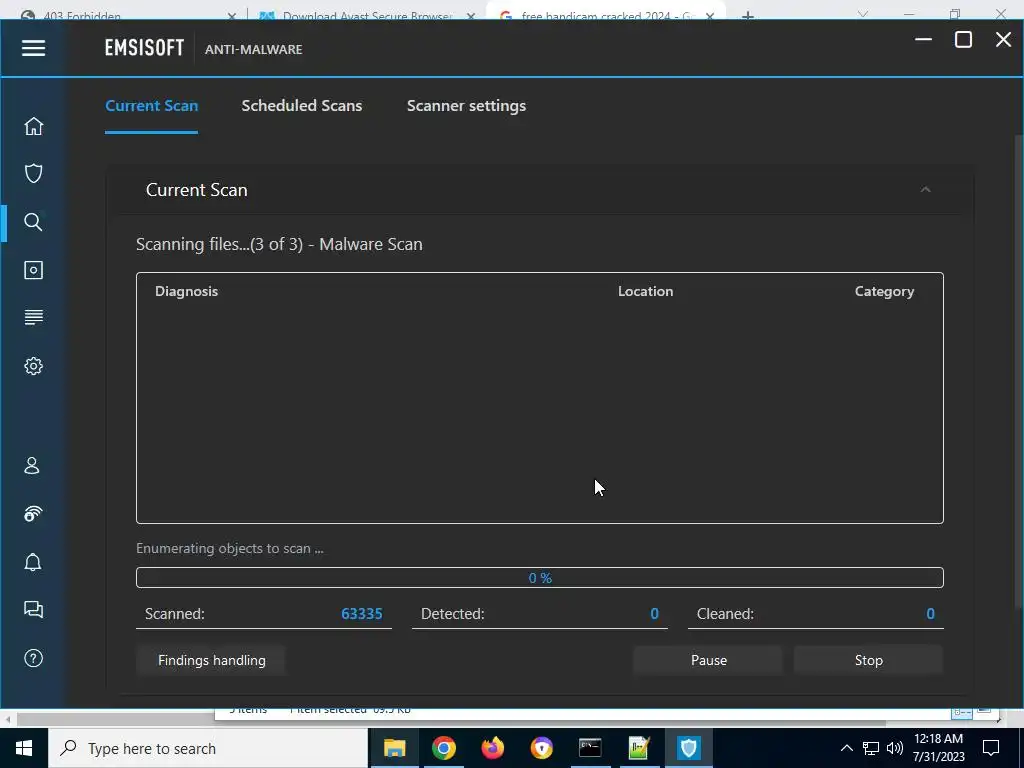The height and width of the screenshot is (768, 1024).
Task: Open the Scanner settings tab
Action: (466, 106)
